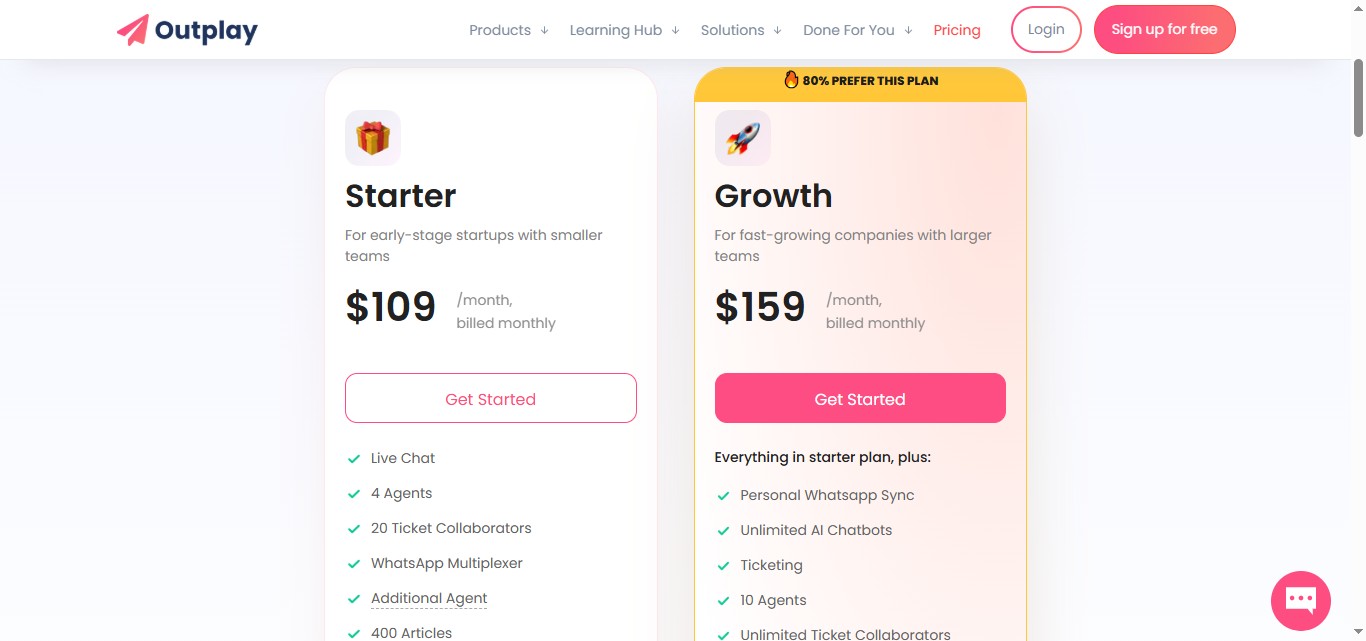Image resolution: width=1366 pixels, height=641 pixels.
Task: Click the checkmark beside Unlimited AI Chatbots
Action: (x=723, y=530)
